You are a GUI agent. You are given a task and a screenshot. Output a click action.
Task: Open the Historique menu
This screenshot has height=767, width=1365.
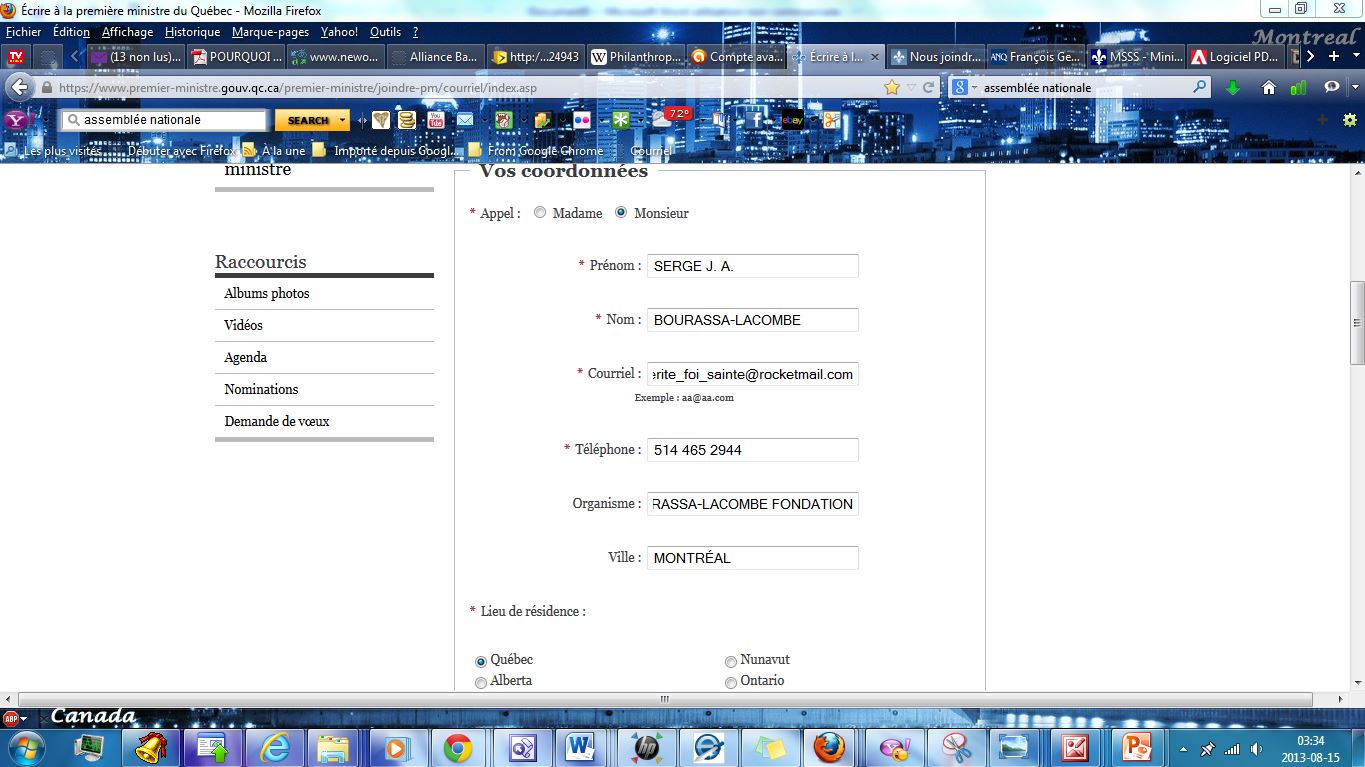(x=192, y=32)
